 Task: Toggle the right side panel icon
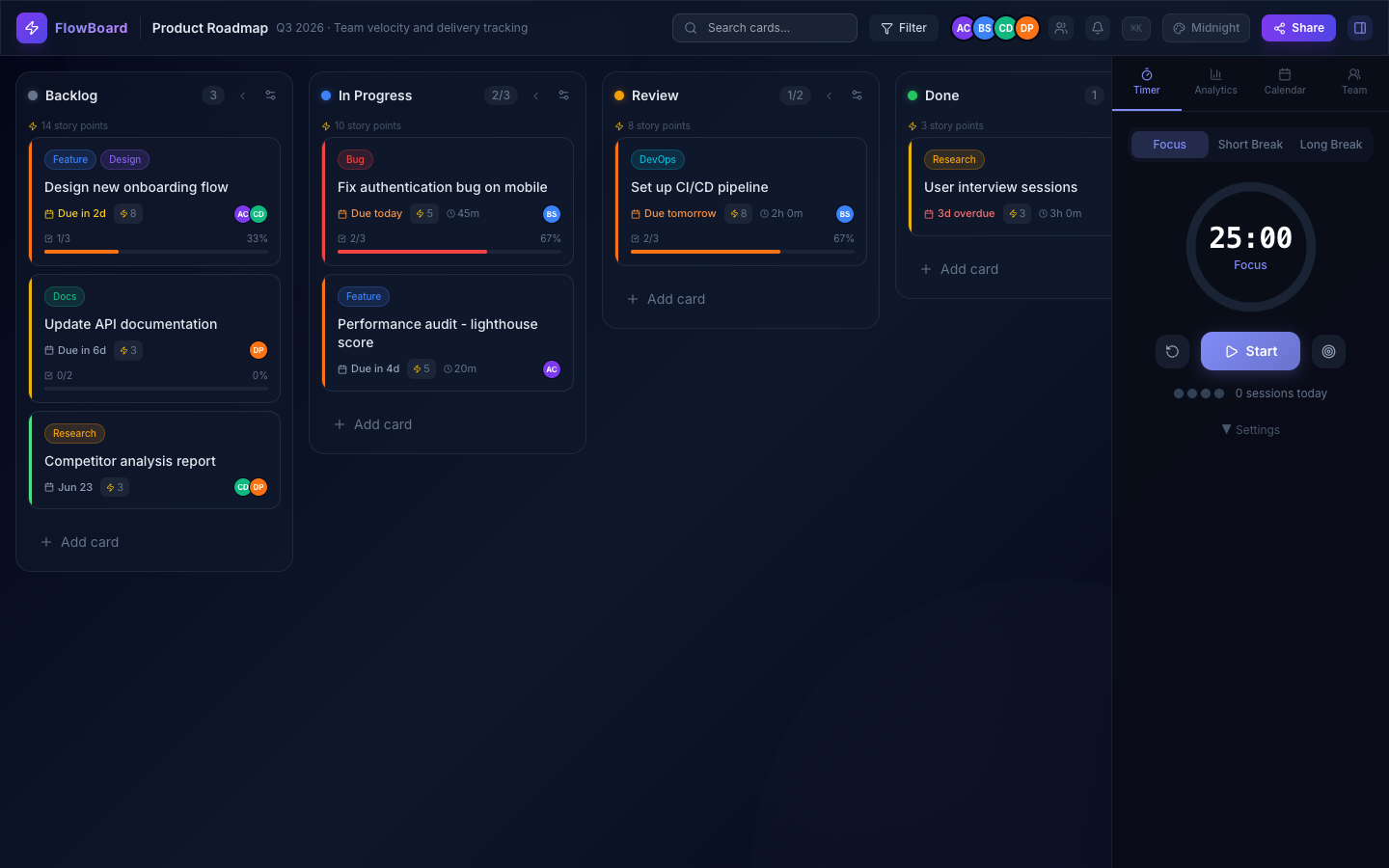tap(1360, 28)
